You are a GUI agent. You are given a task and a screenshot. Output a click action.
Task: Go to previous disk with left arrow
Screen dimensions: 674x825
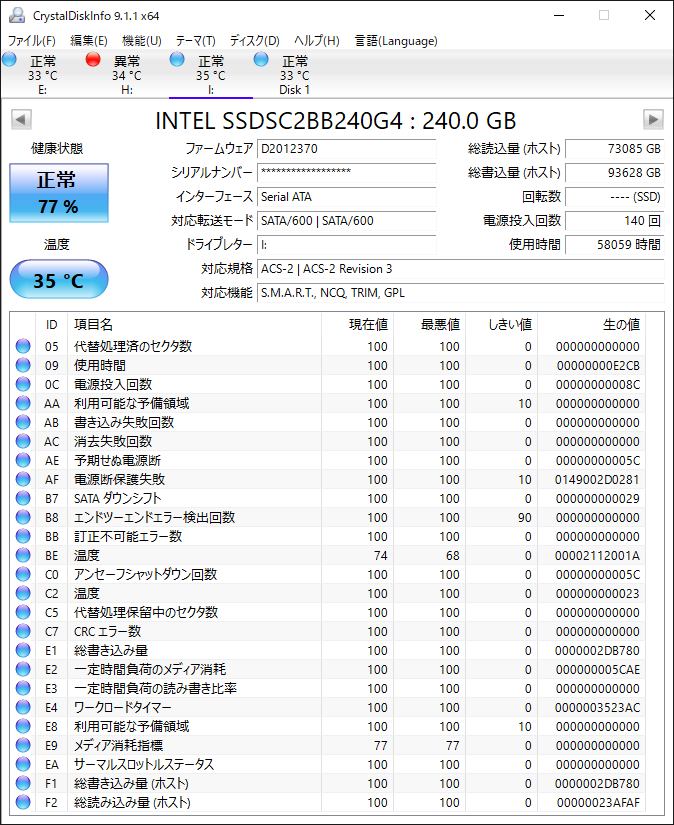coord(20,120)
